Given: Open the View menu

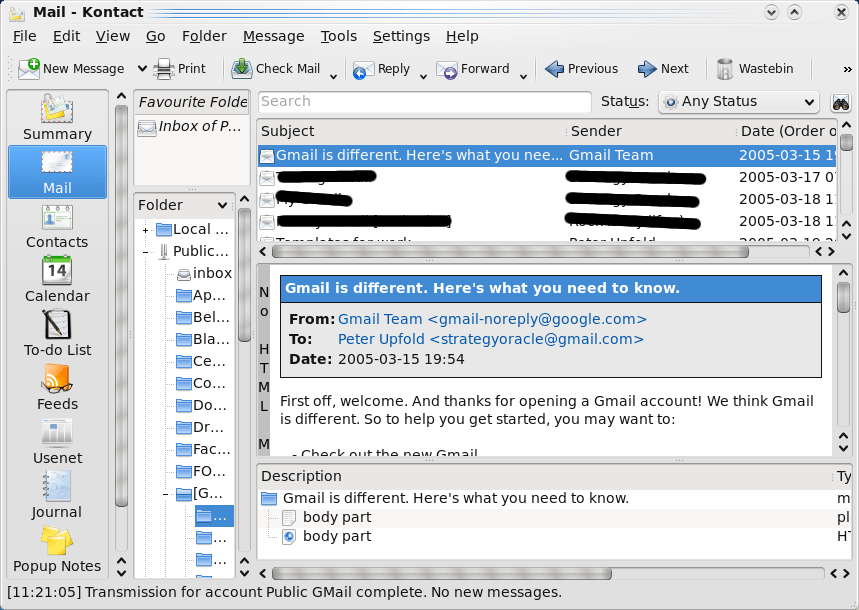Looking at the screenshot, I should (x=113, y=36).
